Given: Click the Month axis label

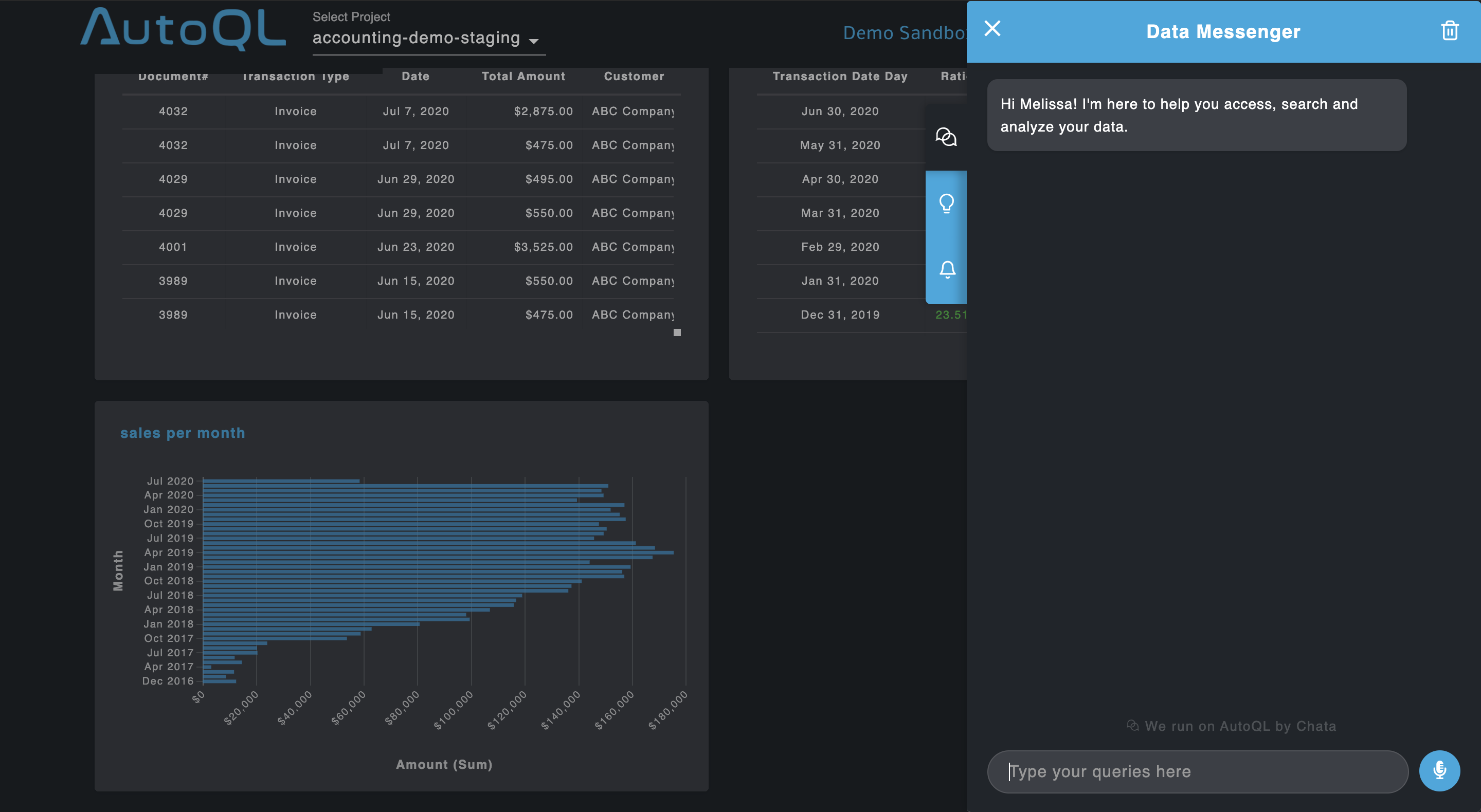Looking at the screenshot, I should point(118,570).
